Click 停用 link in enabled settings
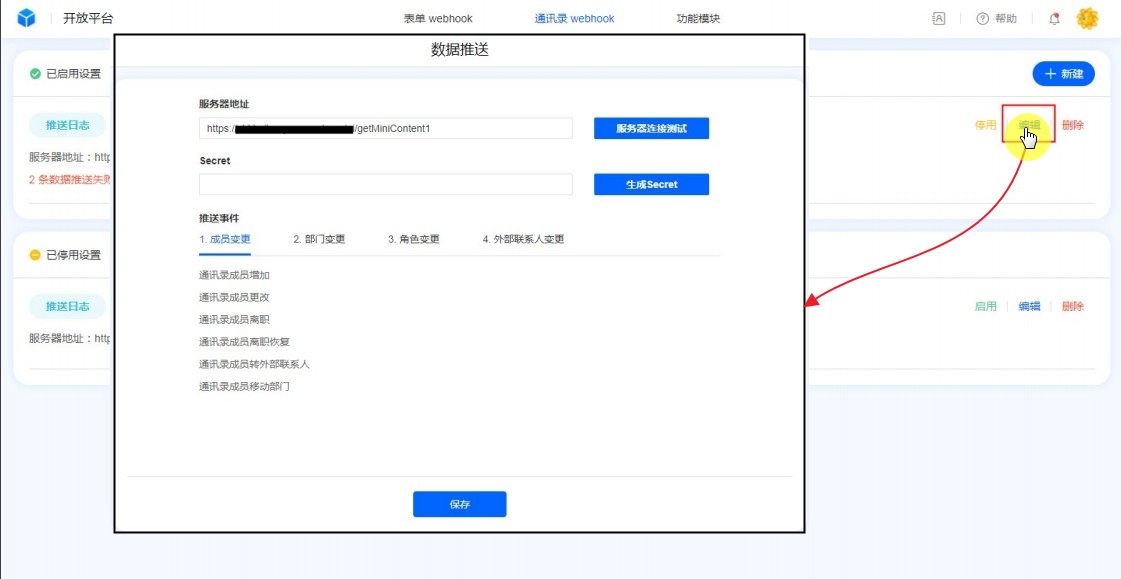This screenshot has width=1121, height=579. 985,126
